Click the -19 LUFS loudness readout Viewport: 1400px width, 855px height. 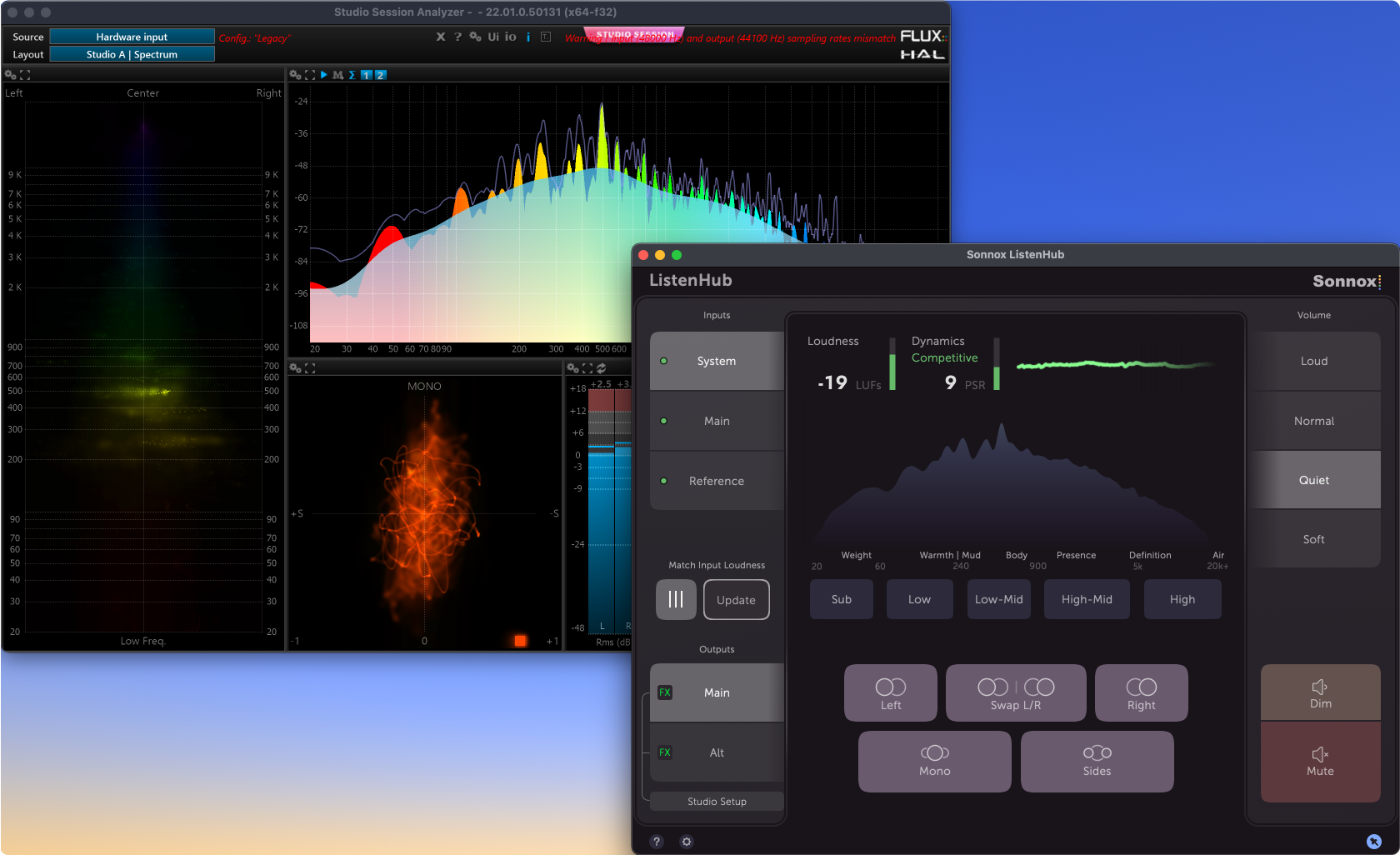pyautogui.click(x=849, y=383)
